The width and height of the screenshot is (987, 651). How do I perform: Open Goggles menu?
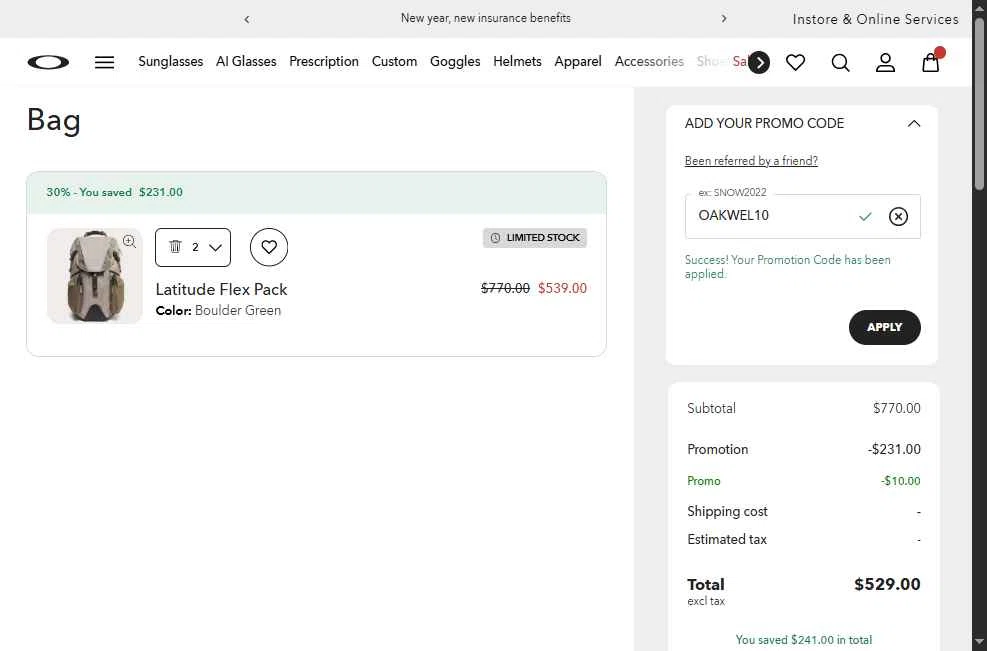(x=455, y=61)
